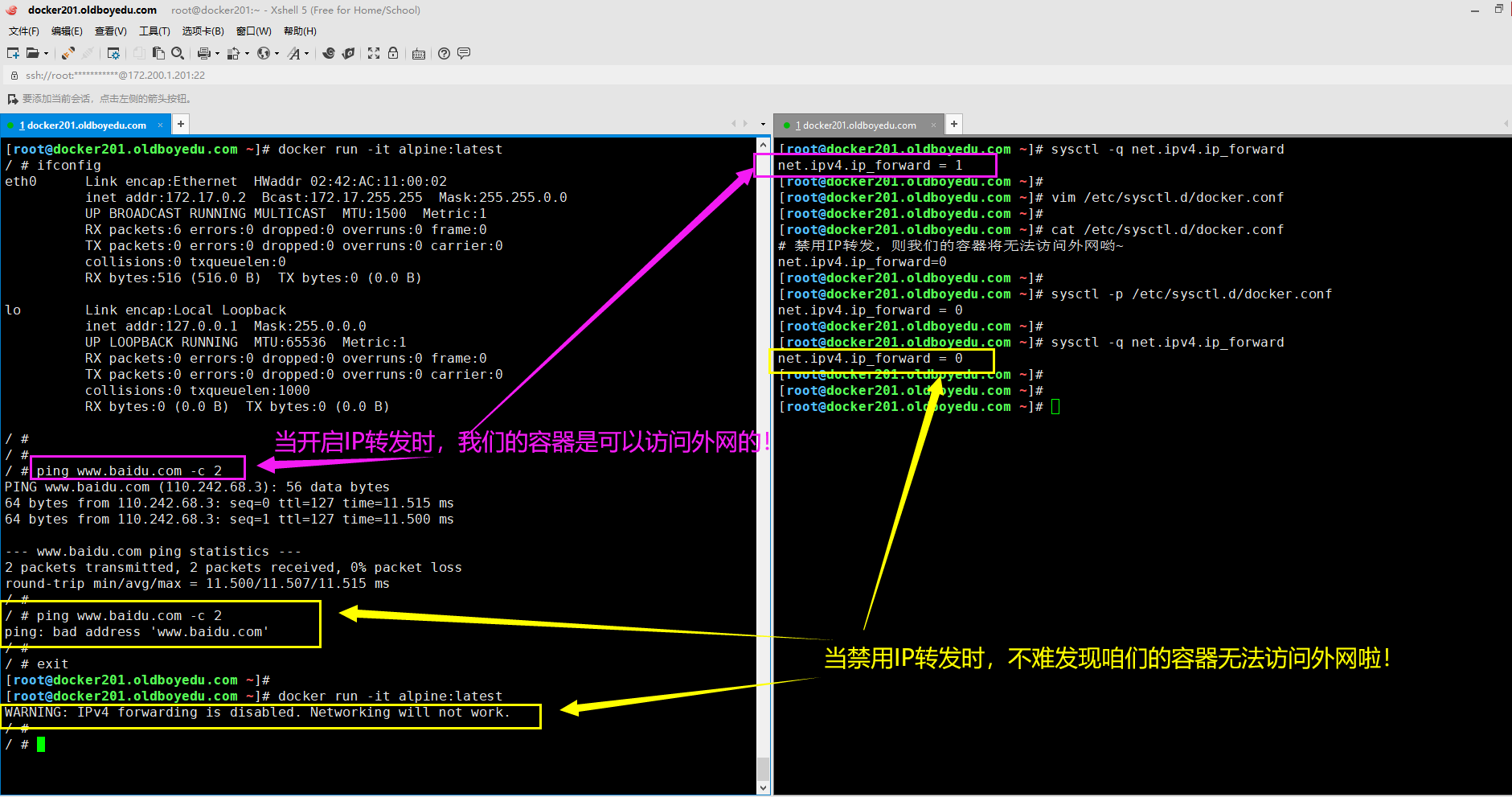Click the New Session toolbar icon
The width and height of the screenshot is (1512, 797).
[x=13, y=53]
